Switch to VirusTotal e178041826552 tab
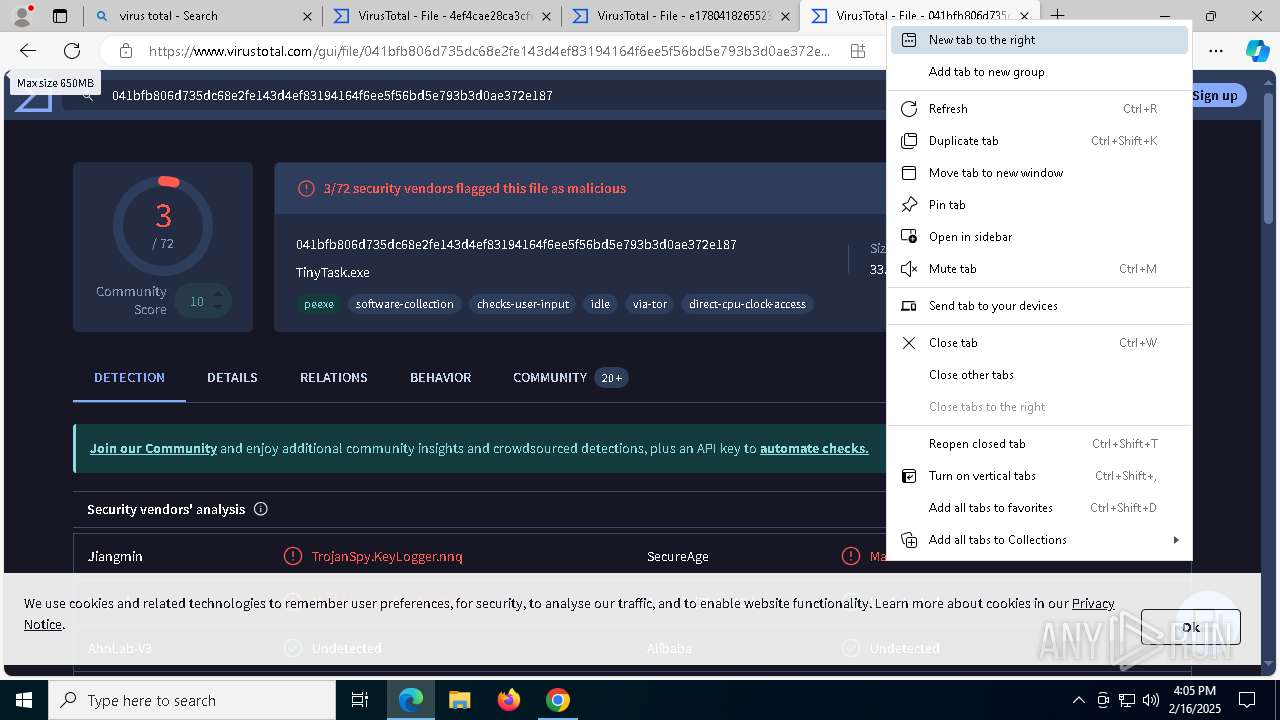This screenshot has height=720, width=1280. [678, 16]
